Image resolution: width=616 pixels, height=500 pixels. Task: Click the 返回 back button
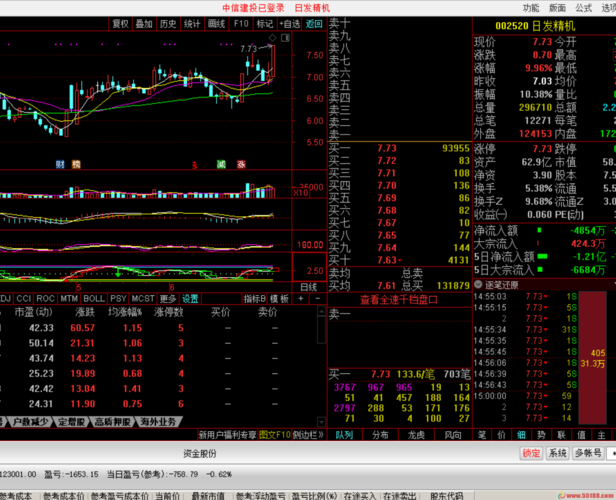[x=314, y=23]
